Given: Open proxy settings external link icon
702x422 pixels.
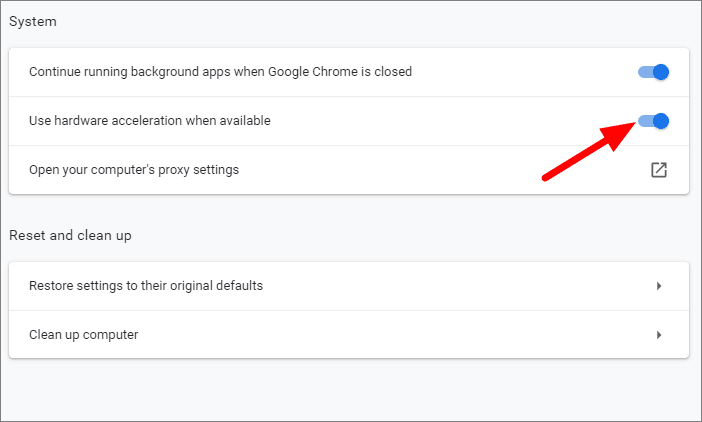Looking at the screenshot, I should click(x=659, y=170).
